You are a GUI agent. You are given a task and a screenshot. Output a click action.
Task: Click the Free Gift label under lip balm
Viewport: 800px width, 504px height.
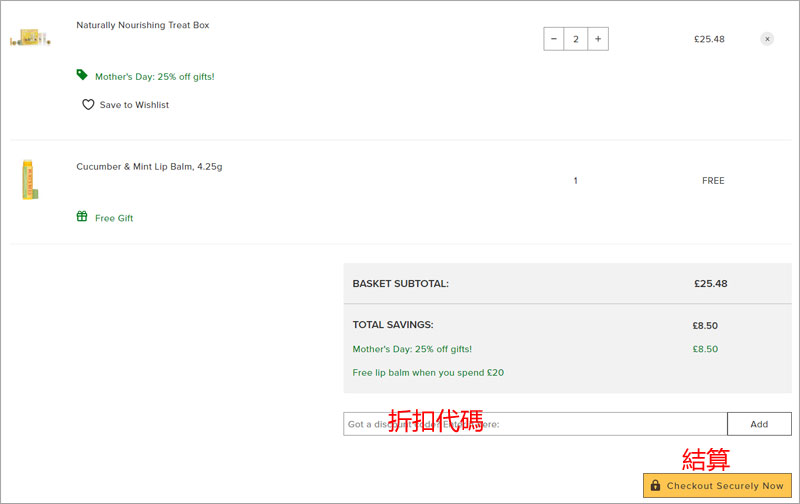114,218
